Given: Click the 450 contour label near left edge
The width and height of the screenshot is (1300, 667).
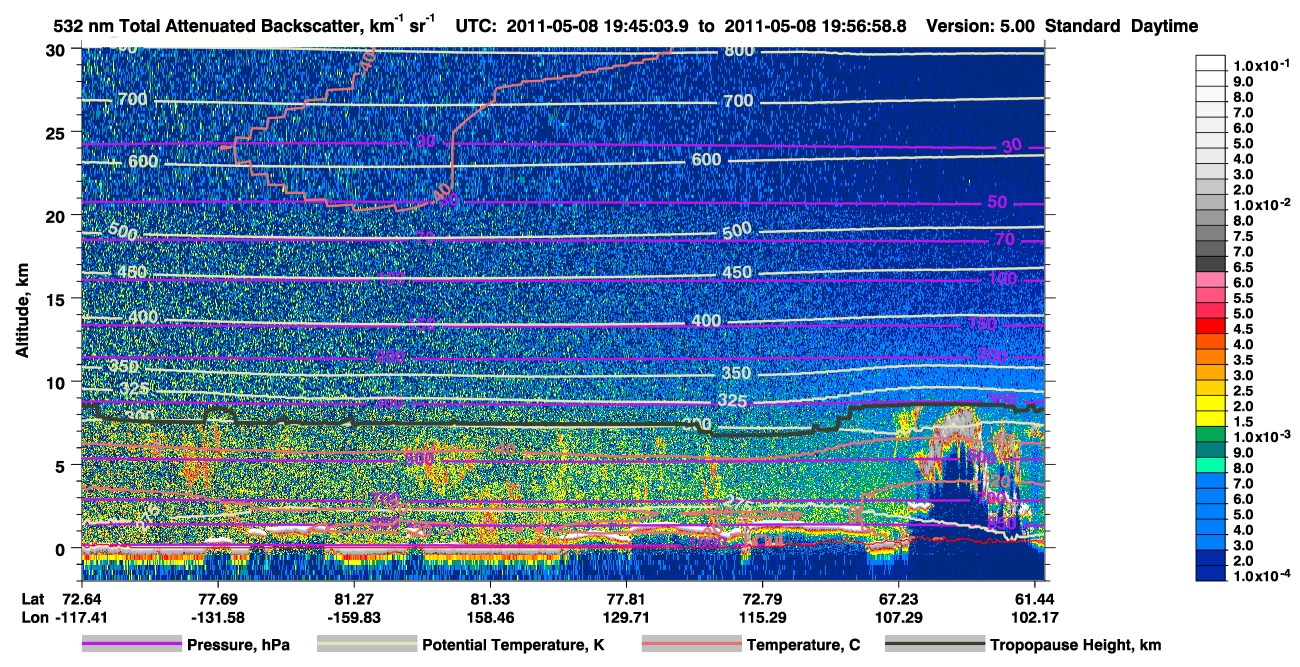Looking at the screenshot, I should [x=131, y=272].
